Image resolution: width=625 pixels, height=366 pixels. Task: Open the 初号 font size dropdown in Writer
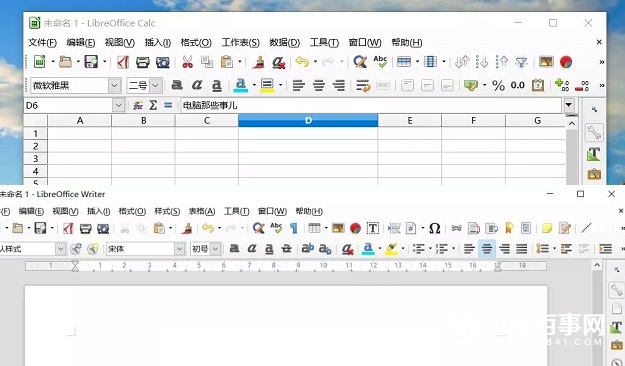[x=216, y=249]
